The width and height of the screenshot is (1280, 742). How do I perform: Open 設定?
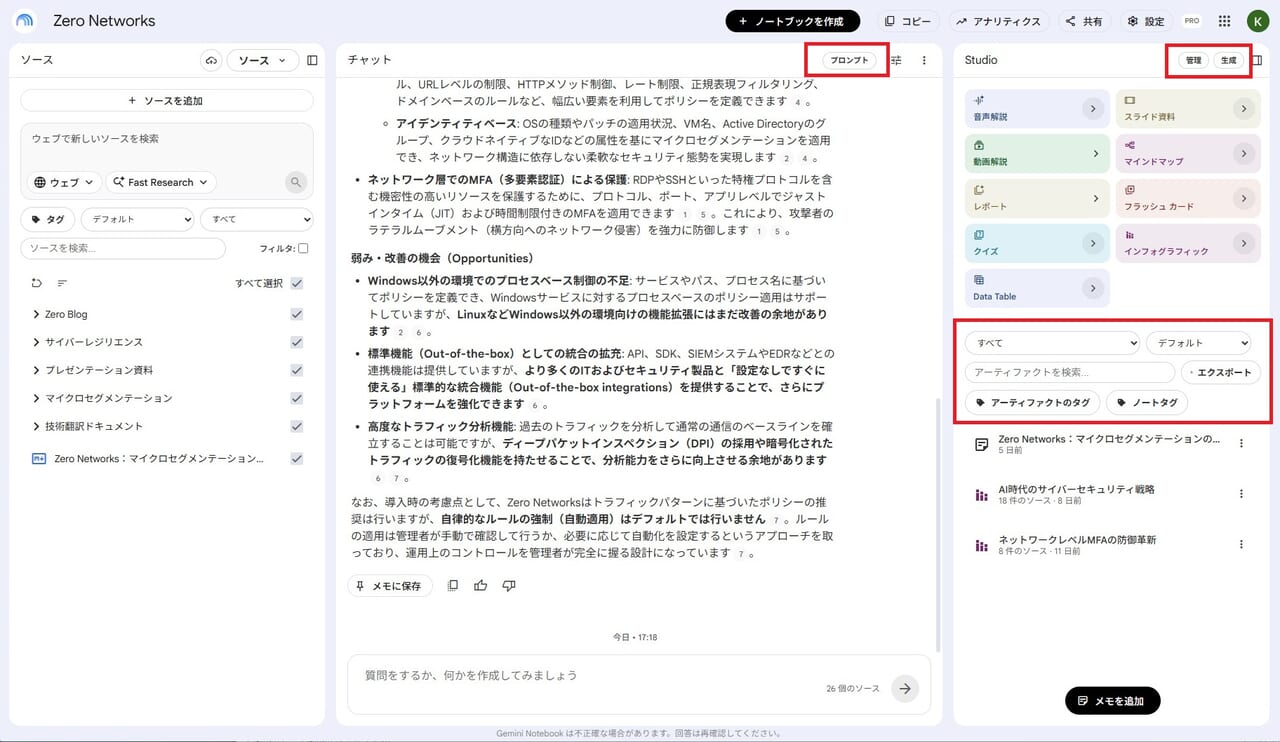point(1146,21)
